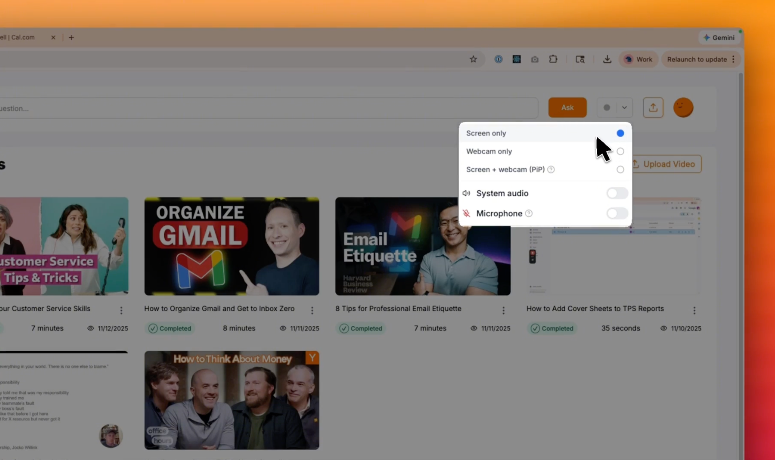Viewport: 775px width, 460px height.
Task: Open the browser extensions puzzle icon
Action: click(553, 59)
